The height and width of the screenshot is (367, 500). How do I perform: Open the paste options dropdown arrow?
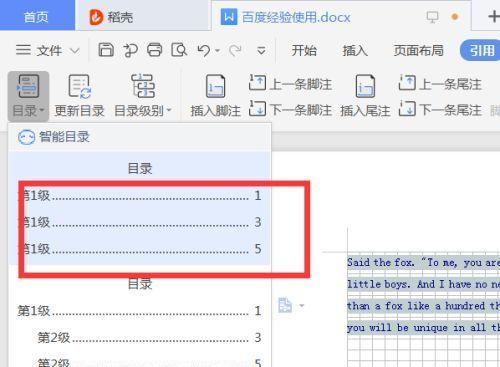click(302, 305)
